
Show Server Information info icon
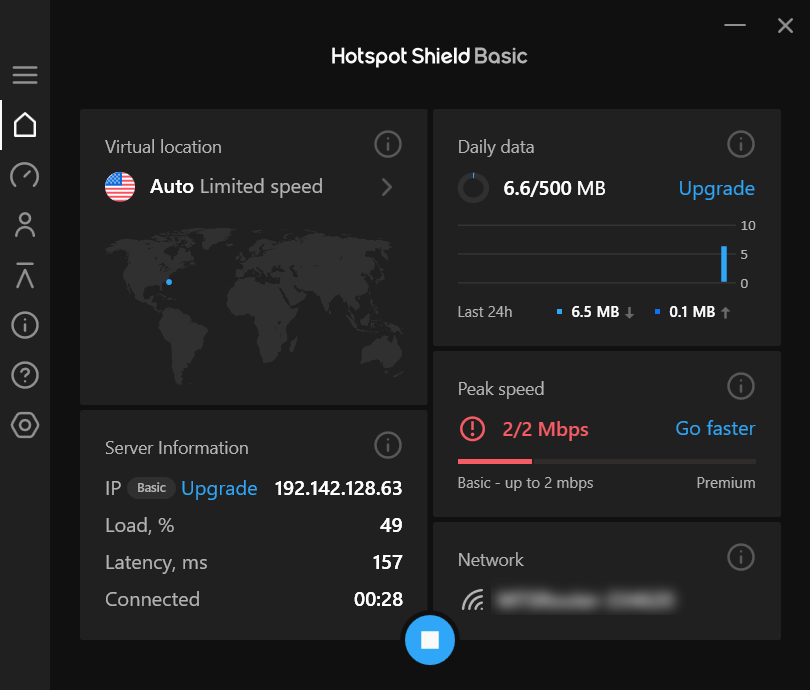coord(388,445)
